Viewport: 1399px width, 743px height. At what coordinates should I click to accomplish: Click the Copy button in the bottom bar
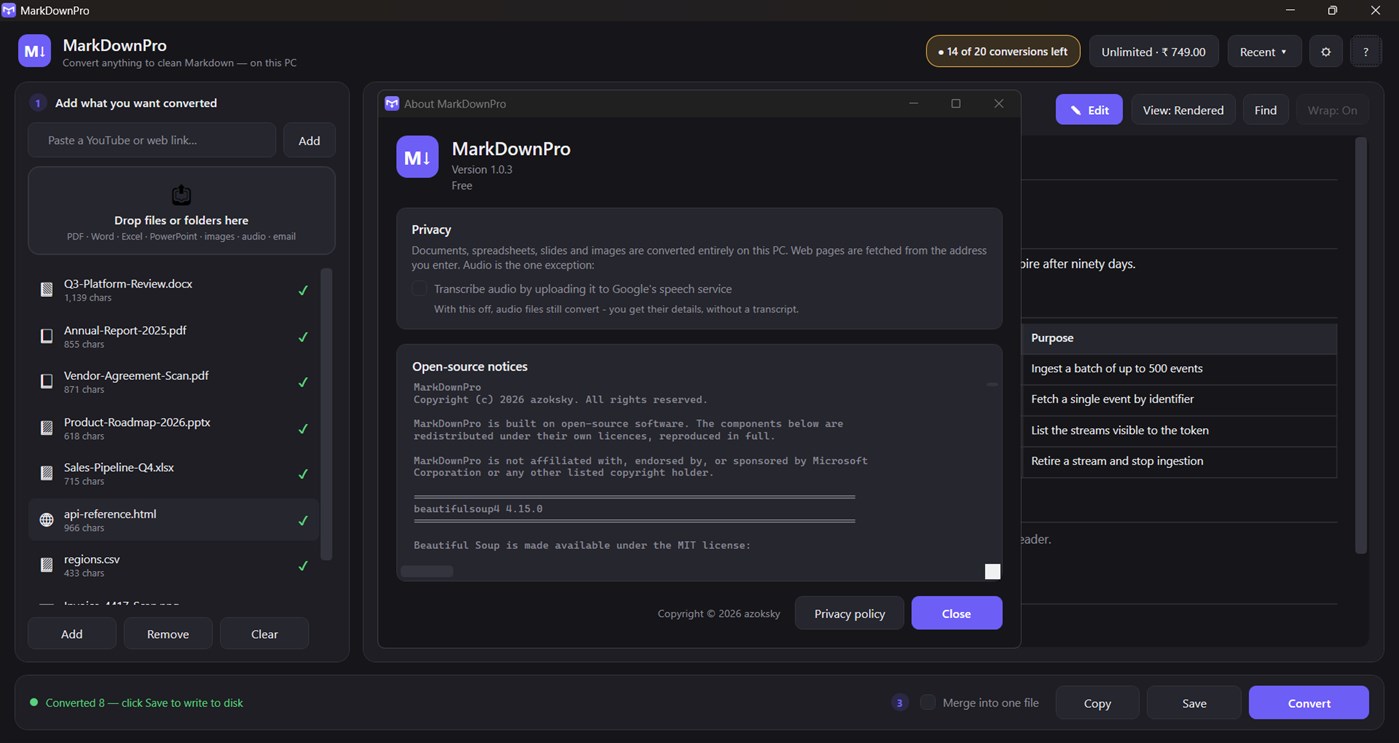1097,703
